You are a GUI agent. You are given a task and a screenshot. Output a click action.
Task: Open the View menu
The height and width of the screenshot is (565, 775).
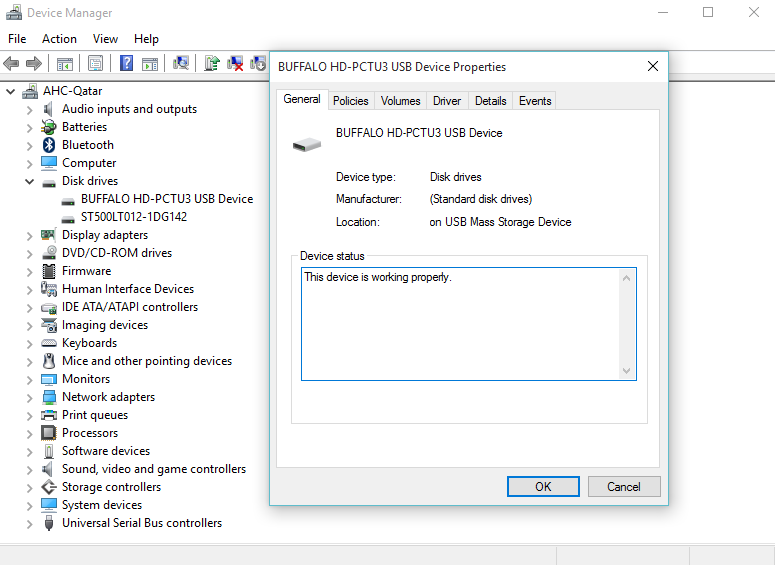(105, 39)
